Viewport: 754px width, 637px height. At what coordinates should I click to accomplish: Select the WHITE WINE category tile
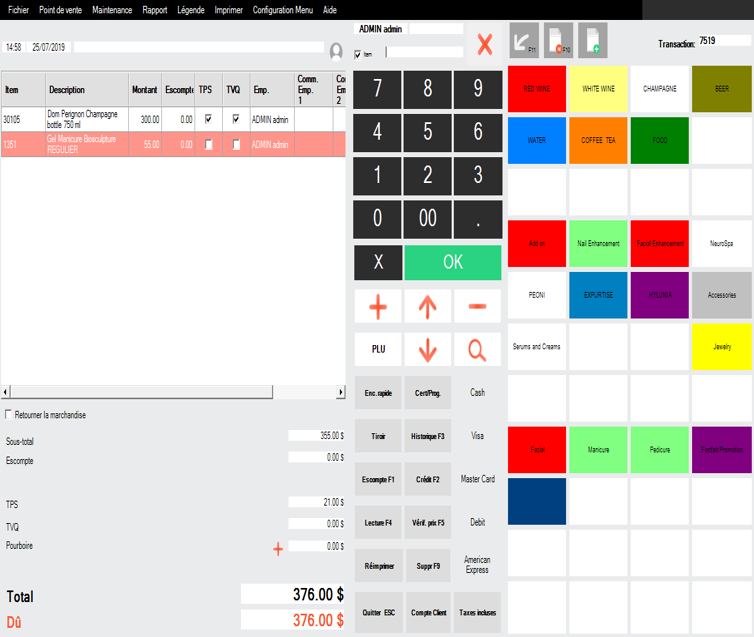pyautogui.click(x=598, y=89)
